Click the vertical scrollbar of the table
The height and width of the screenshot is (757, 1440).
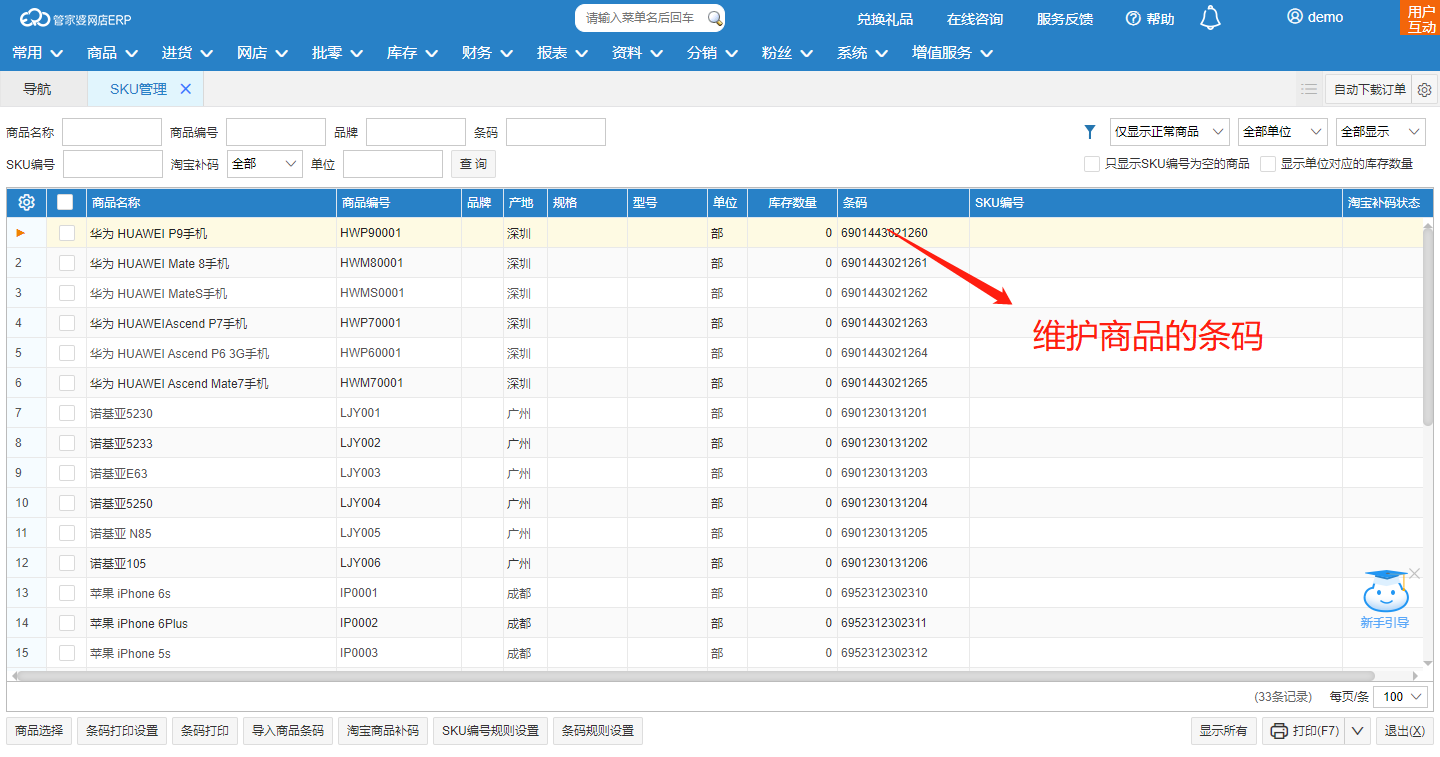pos(1428,325)
